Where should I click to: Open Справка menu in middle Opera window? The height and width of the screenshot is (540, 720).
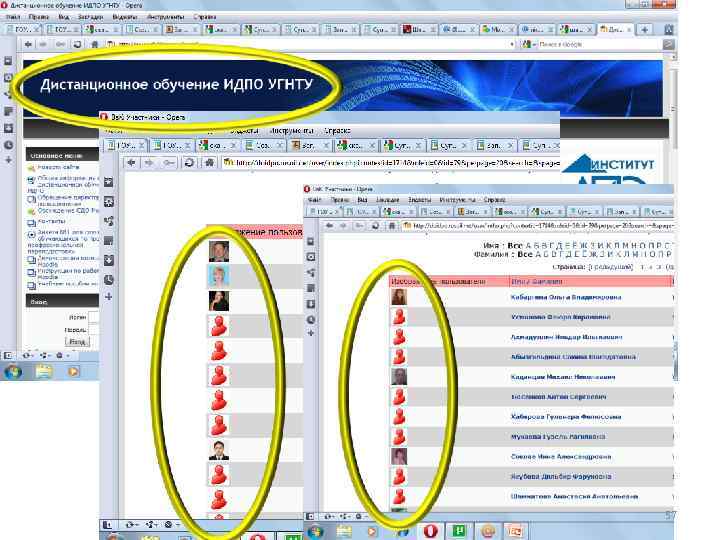pyautogui.click(x=338, y=130)
